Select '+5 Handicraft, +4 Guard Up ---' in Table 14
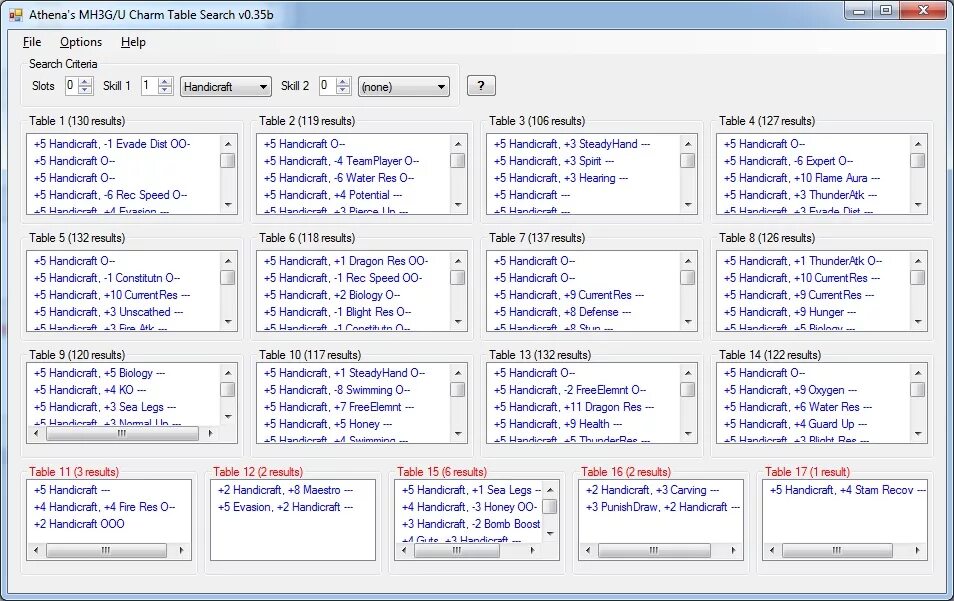The width and height of the screenshot is (954, 601). click(795, 424)
